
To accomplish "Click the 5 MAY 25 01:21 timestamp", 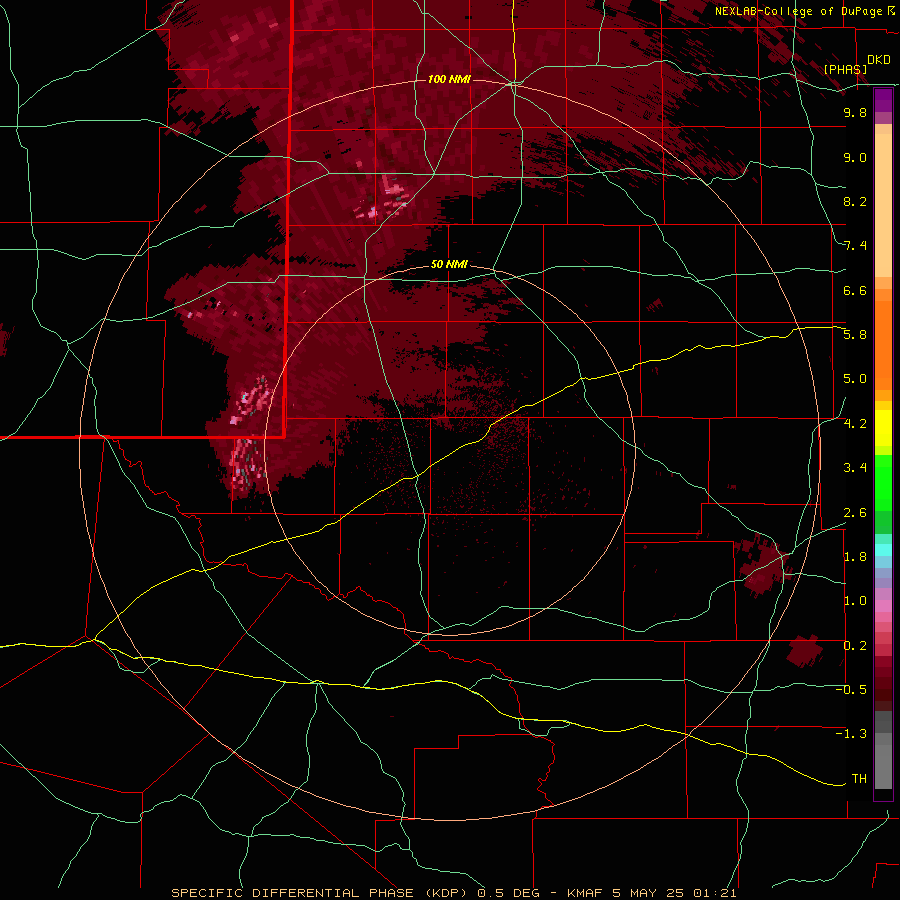I will click(x=674, y=893).
